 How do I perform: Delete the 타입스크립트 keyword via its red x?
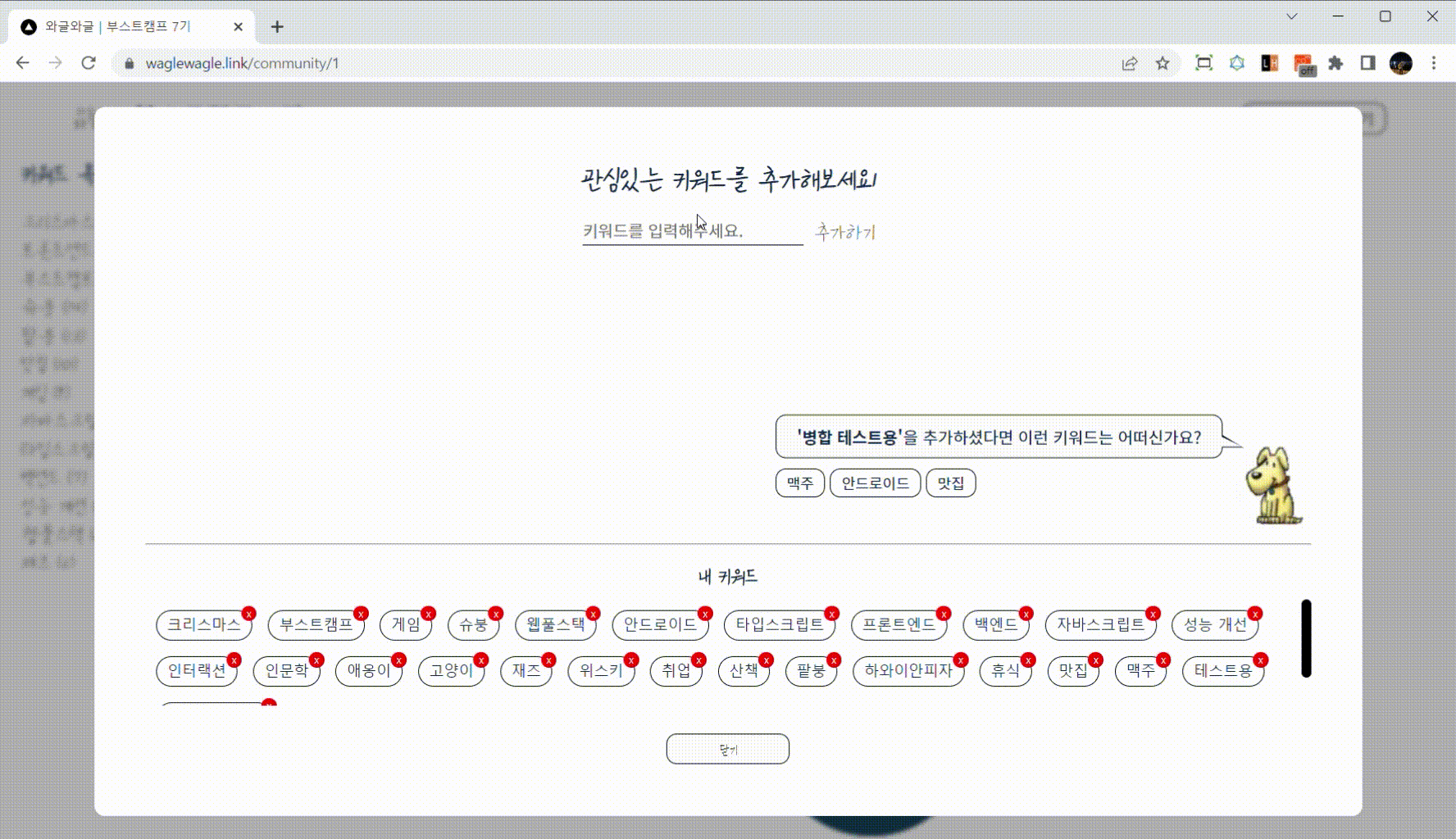tap(831, 614)
